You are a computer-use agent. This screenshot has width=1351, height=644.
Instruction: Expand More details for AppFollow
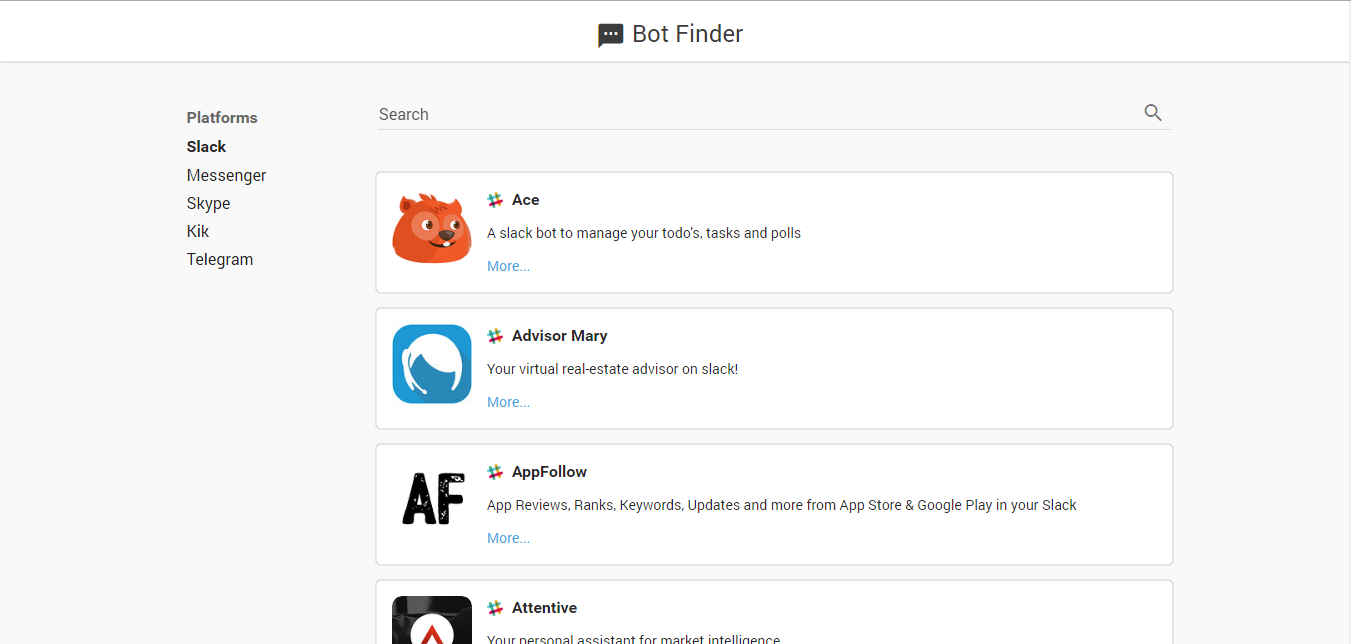(508, 537)
